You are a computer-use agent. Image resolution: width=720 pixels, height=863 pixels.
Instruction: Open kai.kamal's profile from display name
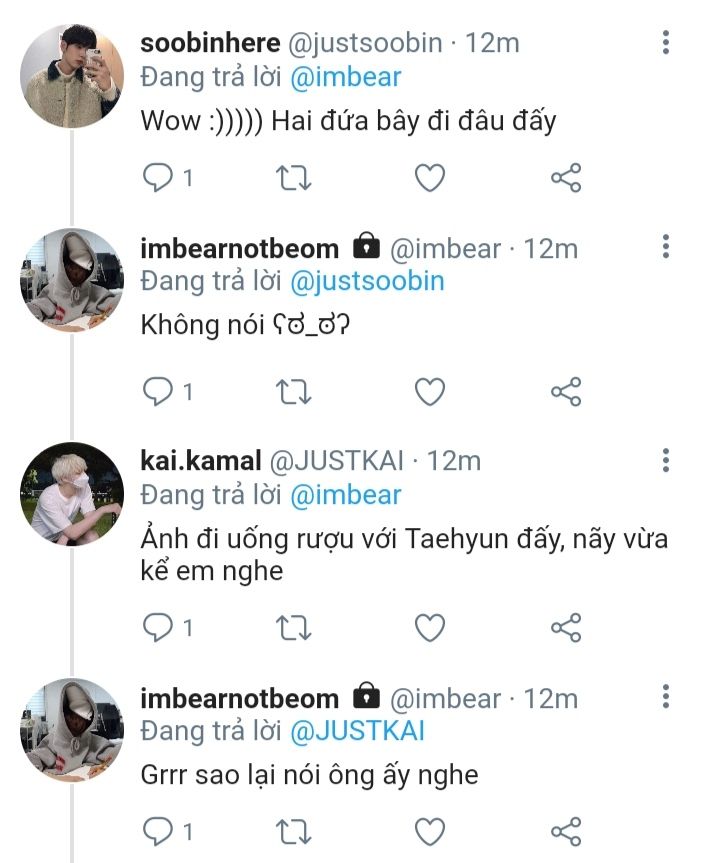click(x=201, y=460)
